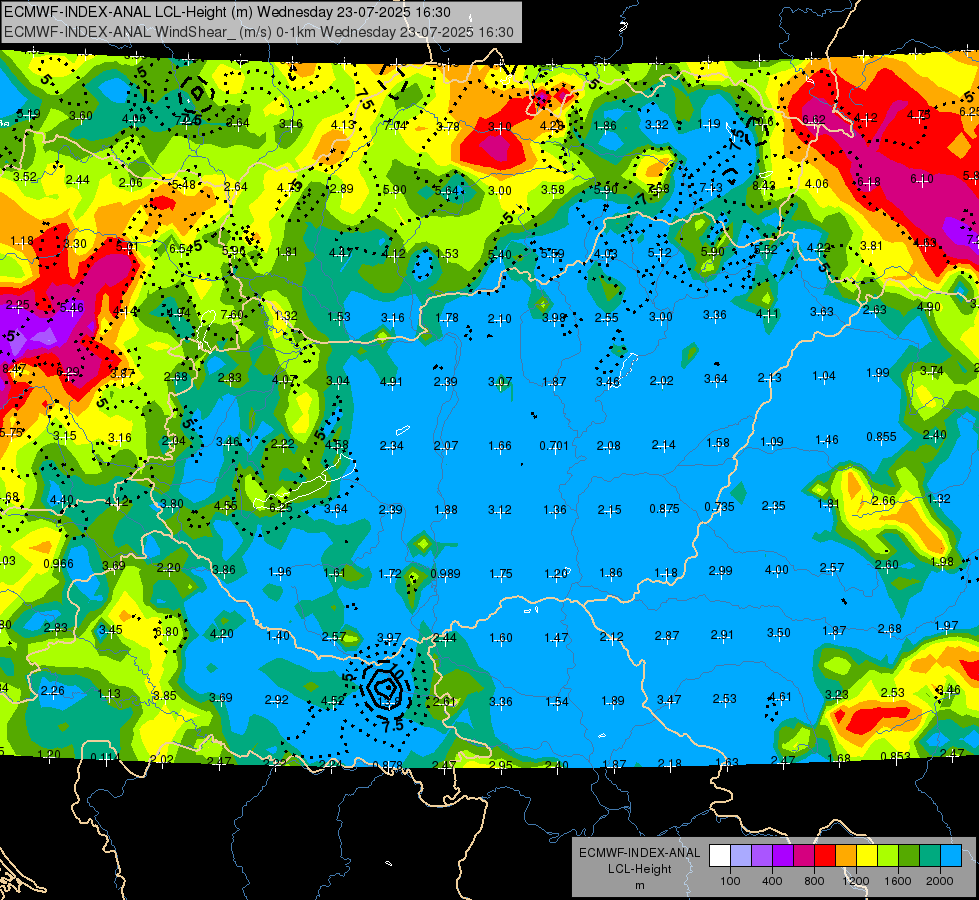This screenshot has height=900, width=979.
Task: Click the light purple legend swatch
Action: tap(762, 855)
